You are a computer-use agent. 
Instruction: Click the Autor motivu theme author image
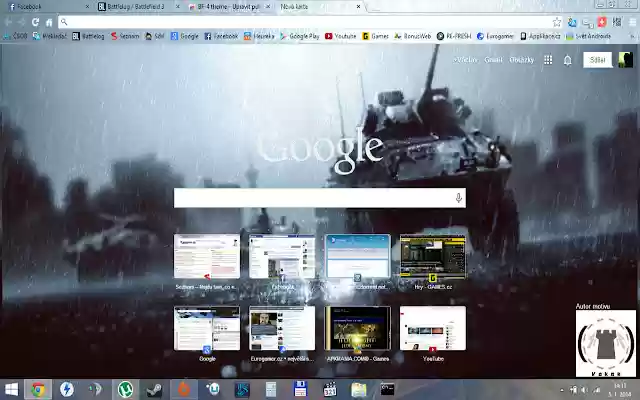(x=606, y=343)
